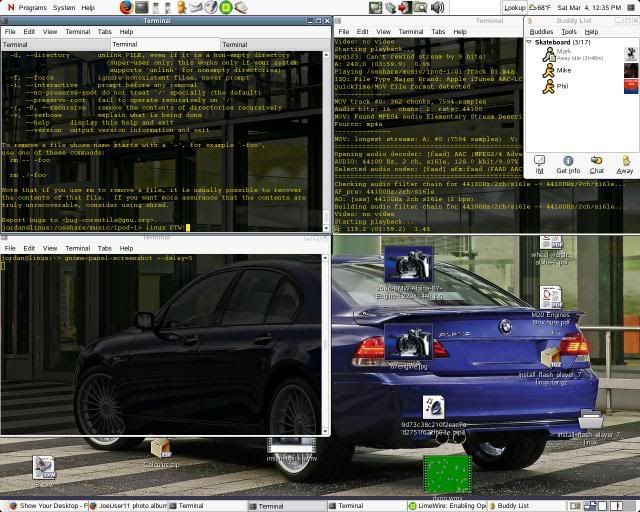The image size is (640, 512).
Task: Click the green LimeWire launcher in the top panel
Action: coord(225,7)
